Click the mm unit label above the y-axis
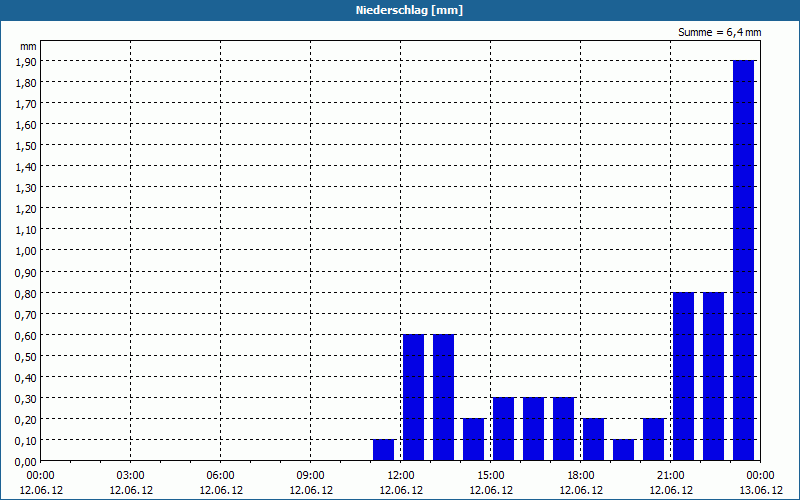This screenshot has width=800, height=500. 28,46
